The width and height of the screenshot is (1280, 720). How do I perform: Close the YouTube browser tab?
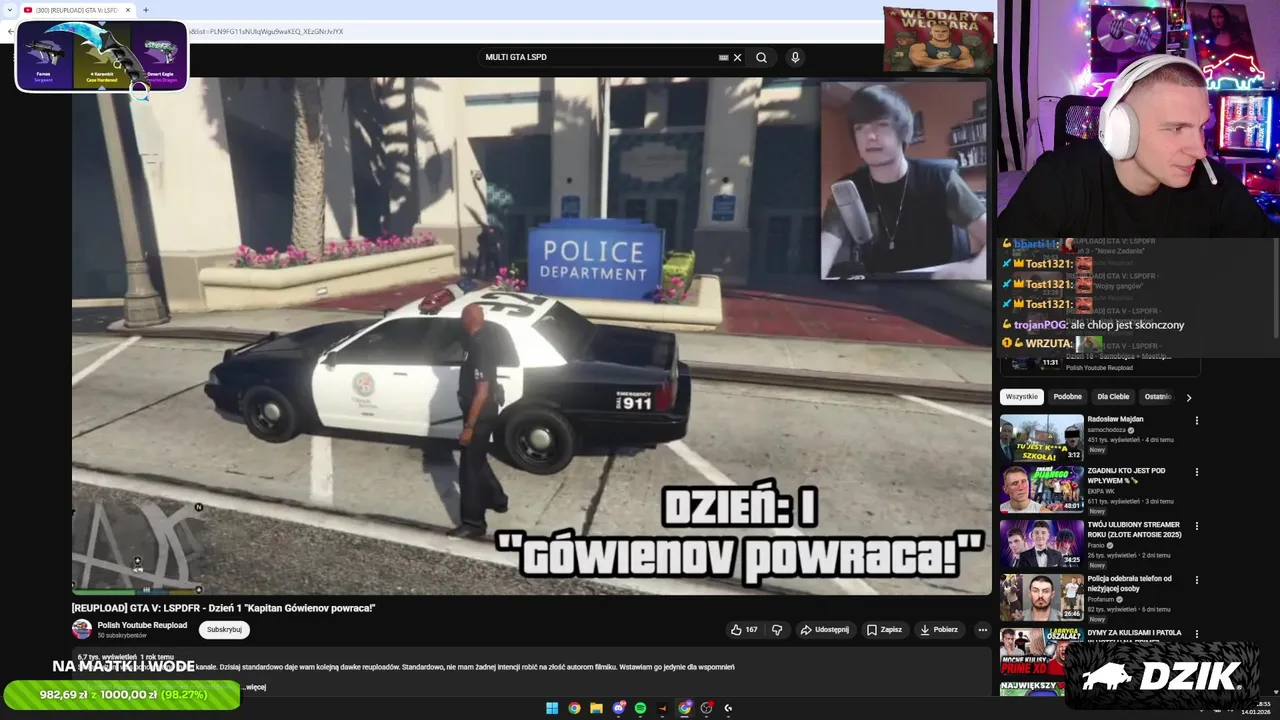click(x=128, y=10)
